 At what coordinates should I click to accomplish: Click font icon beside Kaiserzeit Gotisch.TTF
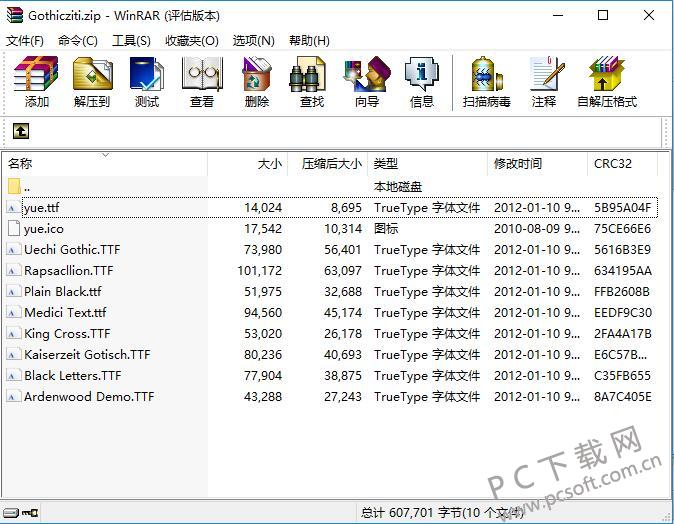(x=13, y=355)
